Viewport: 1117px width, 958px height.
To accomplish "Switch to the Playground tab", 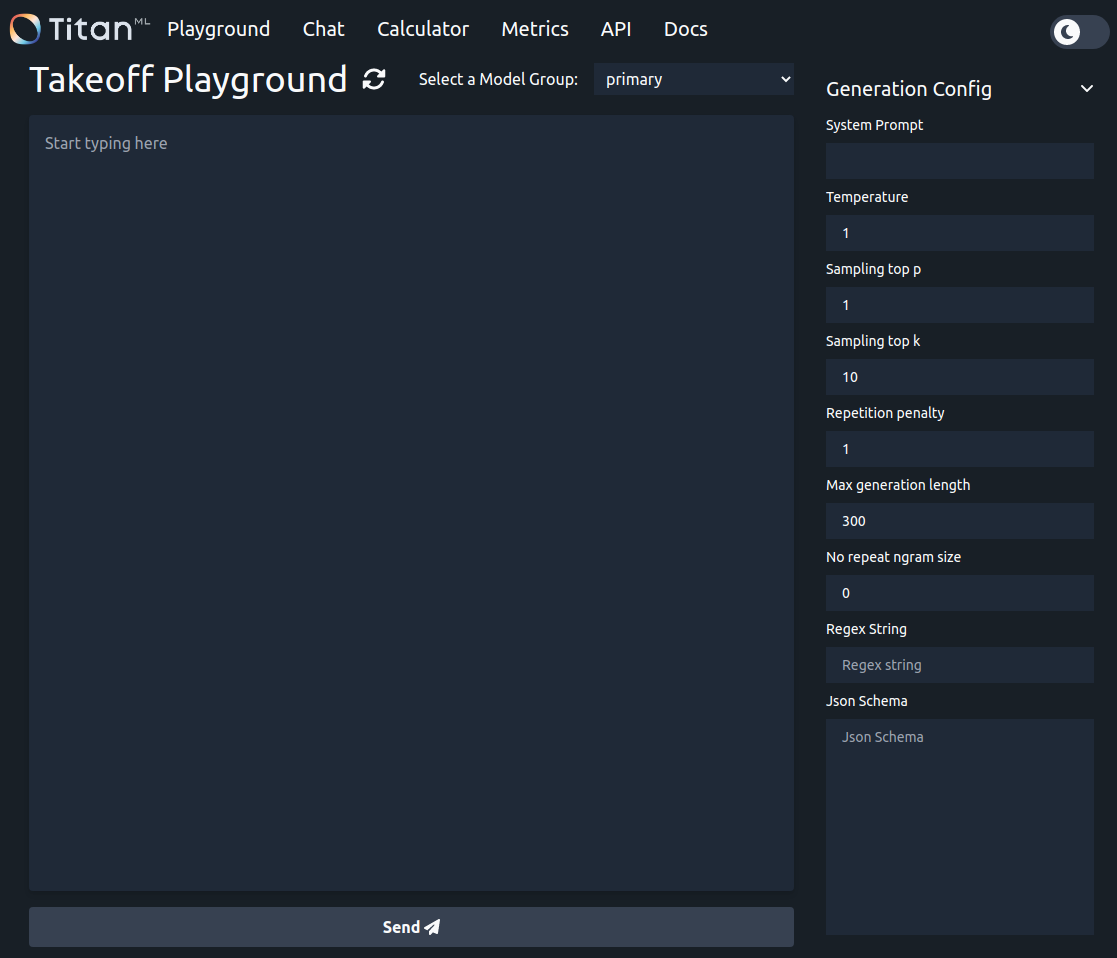I will [x=218, y=29].
